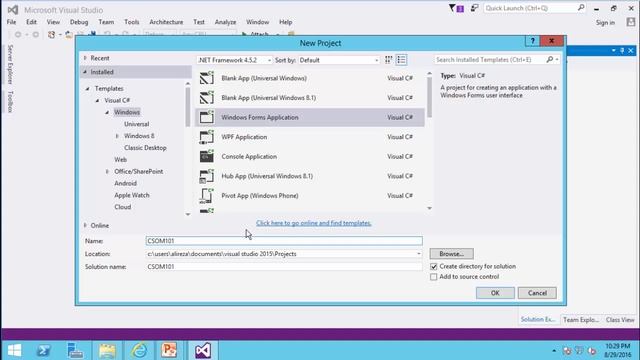The image size is (640, 360).
Task: Expand the Online section
Action: click(85, 225)
